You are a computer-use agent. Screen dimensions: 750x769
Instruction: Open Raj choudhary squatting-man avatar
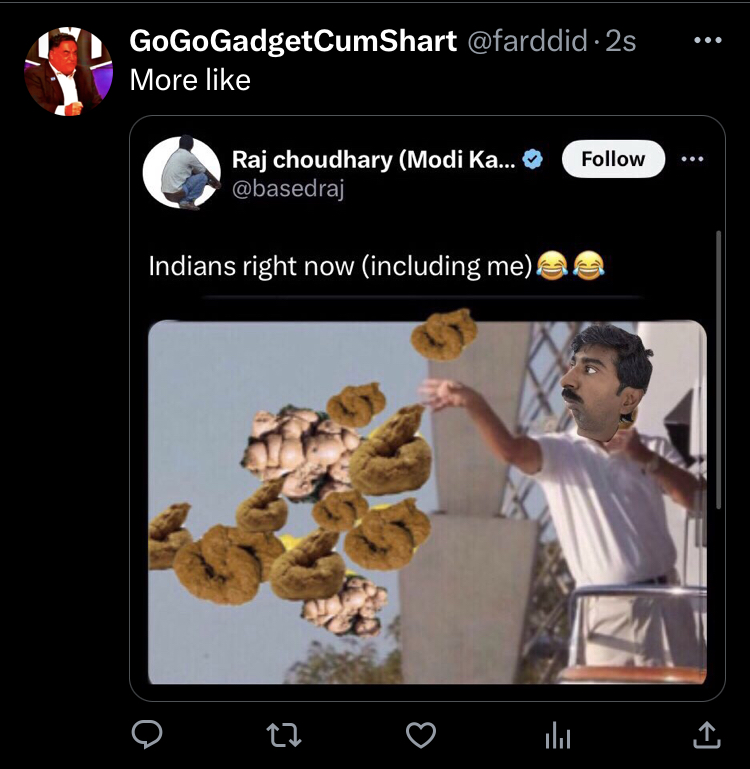(x=181, y=172)
